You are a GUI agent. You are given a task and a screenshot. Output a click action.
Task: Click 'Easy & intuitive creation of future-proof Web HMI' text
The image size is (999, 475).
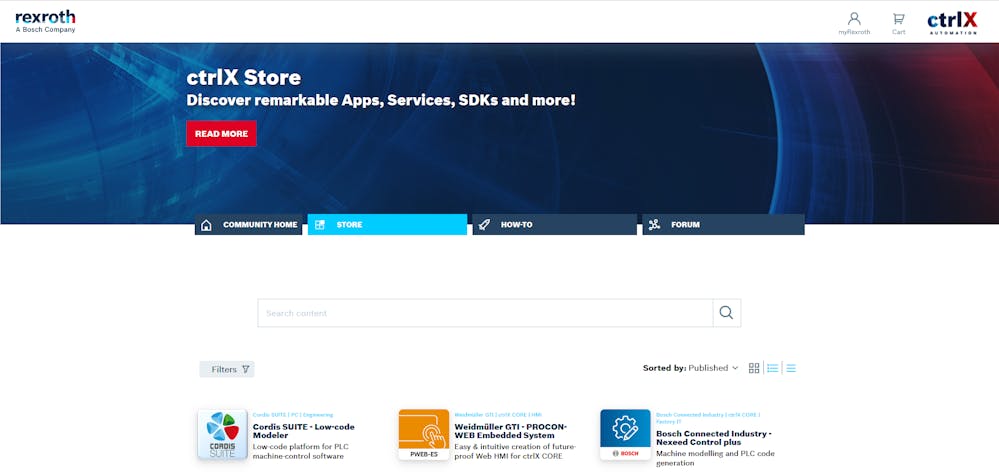(x=515, y=451)
